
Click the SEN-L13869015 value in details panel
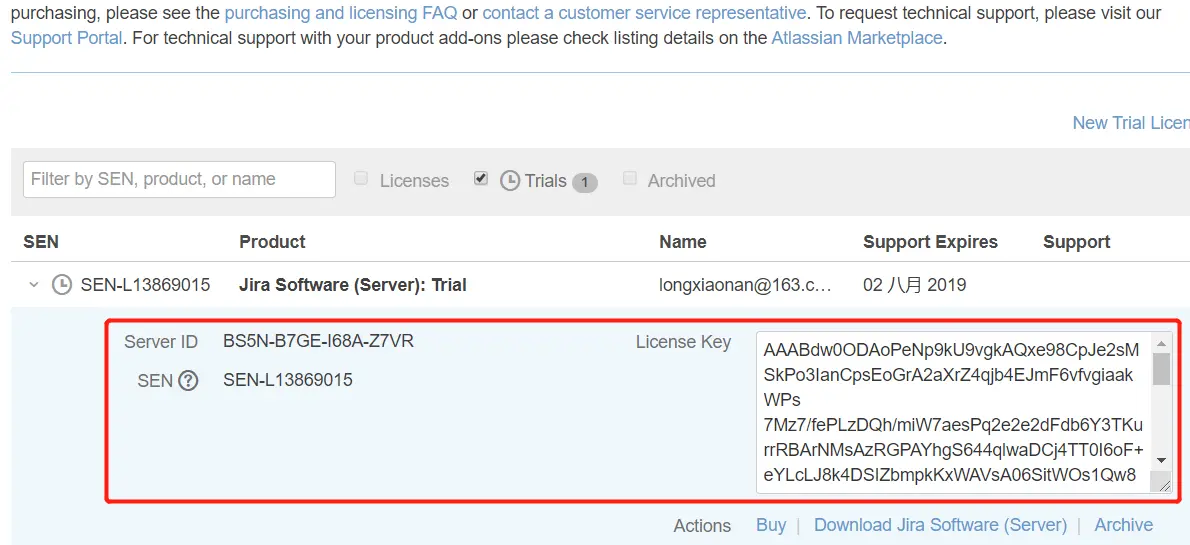(x=288, y=380)
